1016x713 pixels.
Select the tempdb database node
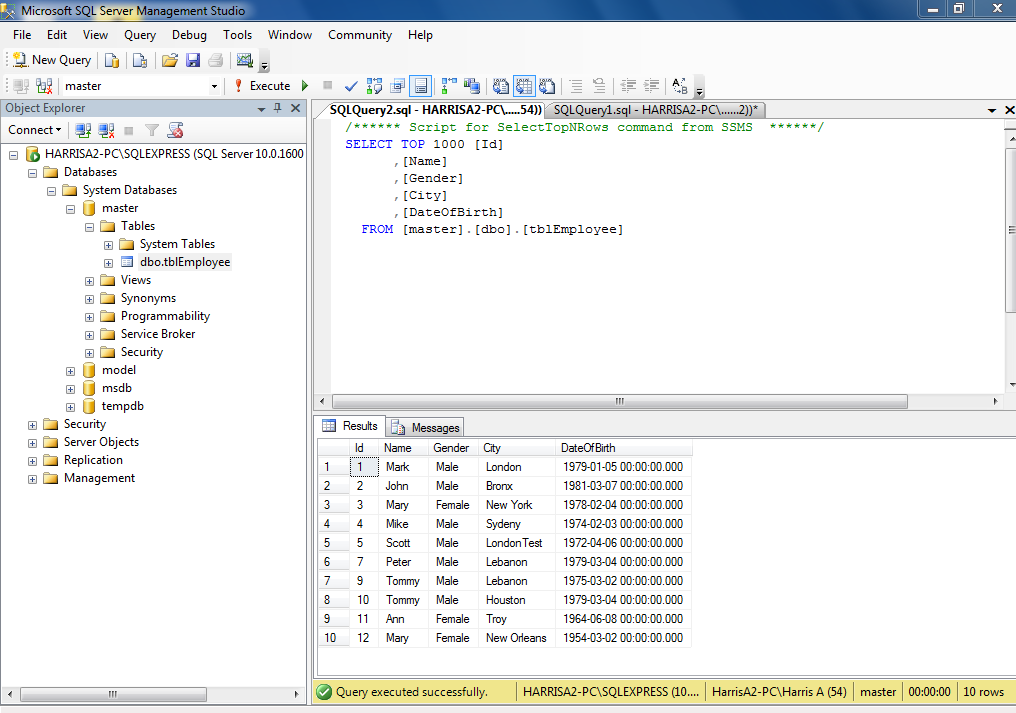122,406
